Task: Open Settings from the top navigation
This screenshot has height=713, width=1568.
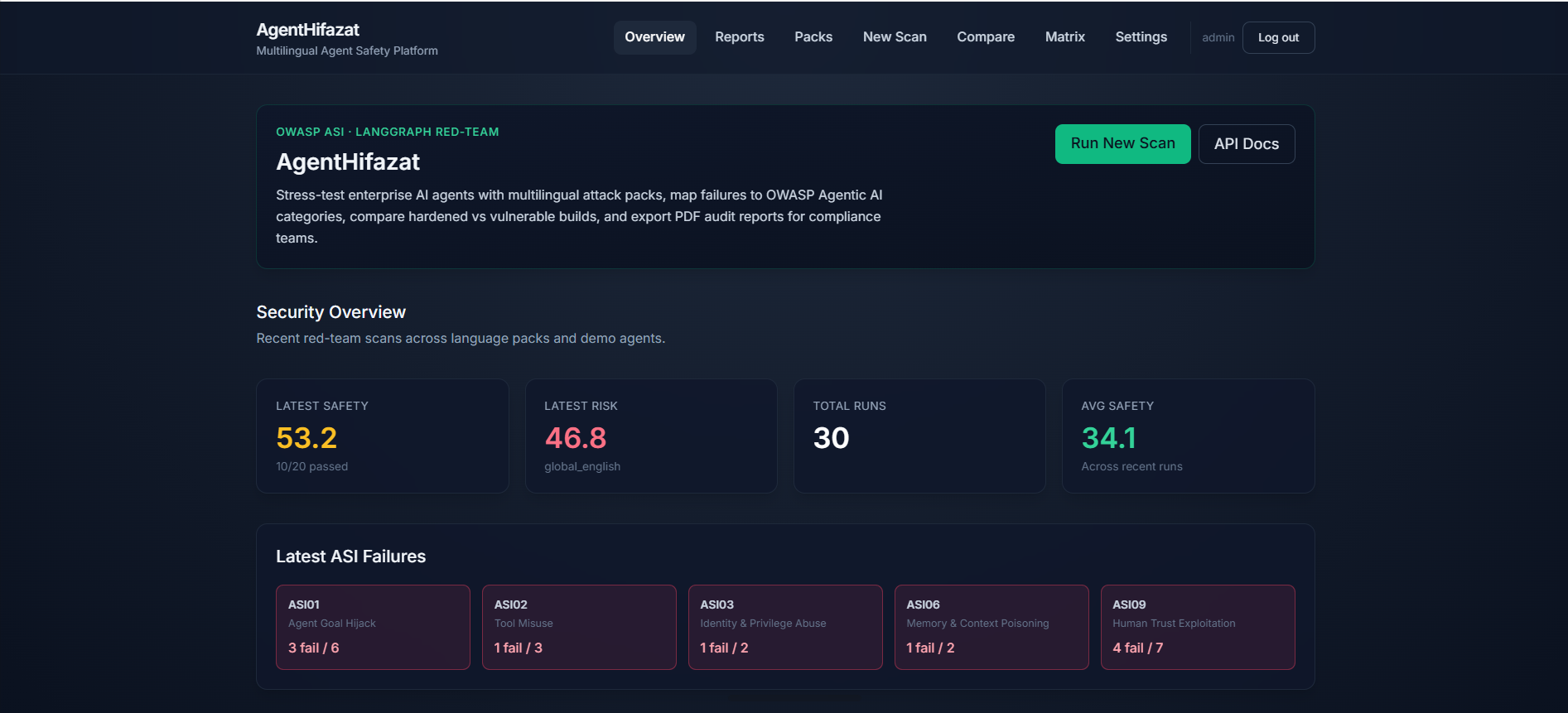Action: pos(1141,37)
